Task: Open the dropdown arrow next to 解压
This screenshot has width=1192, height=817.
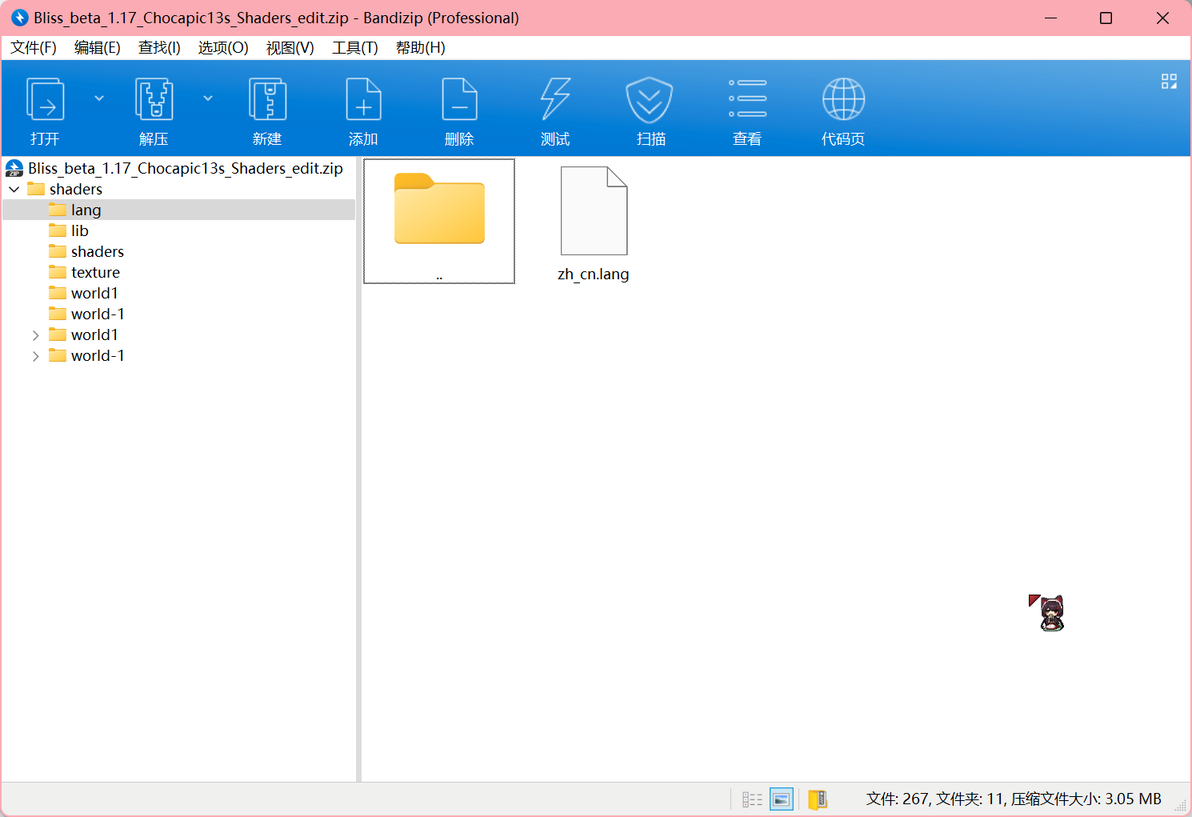Action: (208, 98)
